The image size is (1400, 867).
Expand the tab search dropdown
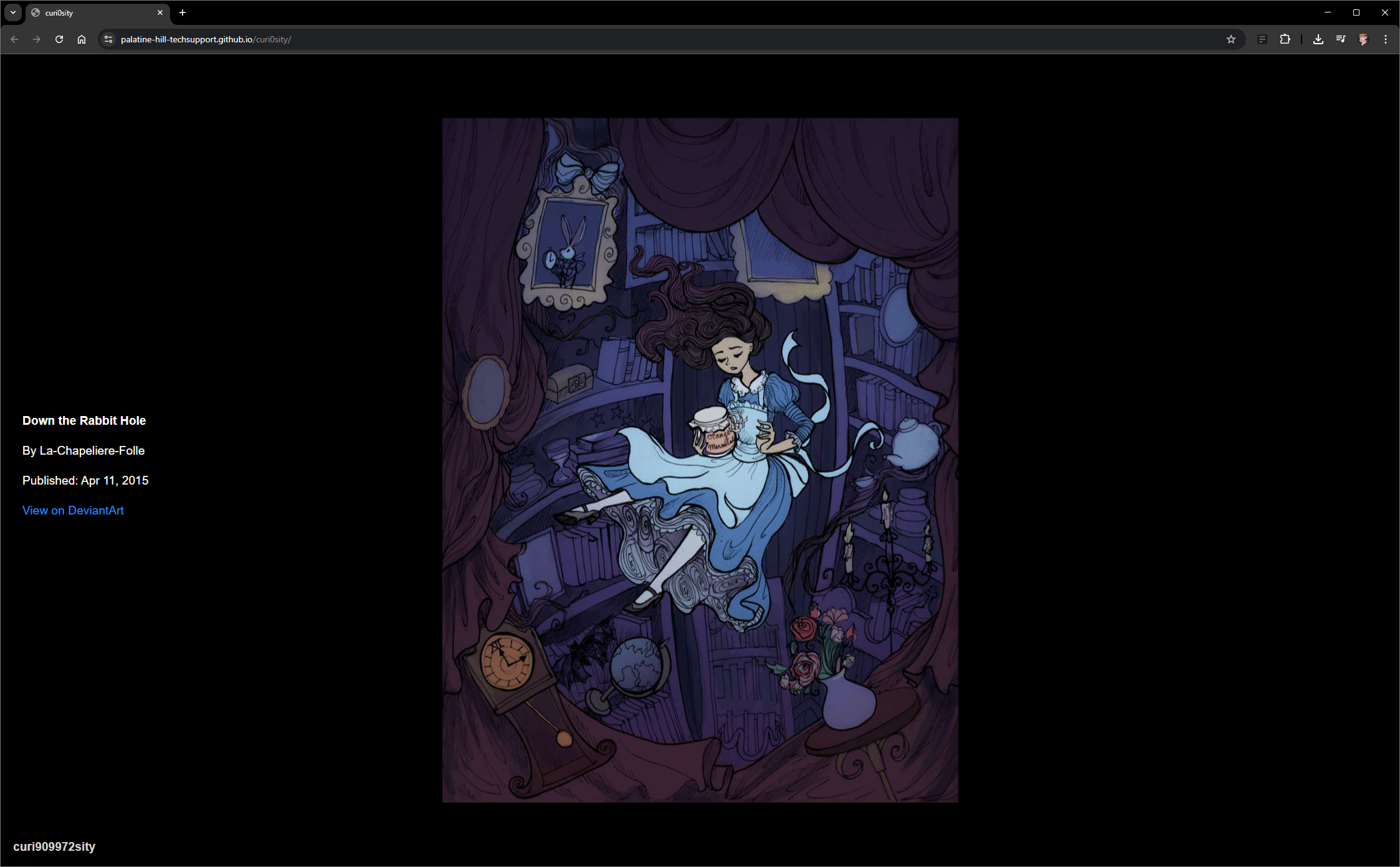(x=13, y=12)
